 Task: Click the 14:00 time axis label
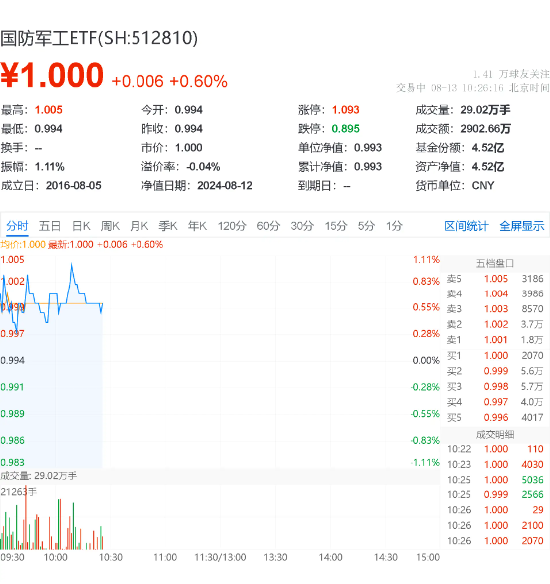pos(331,557)
